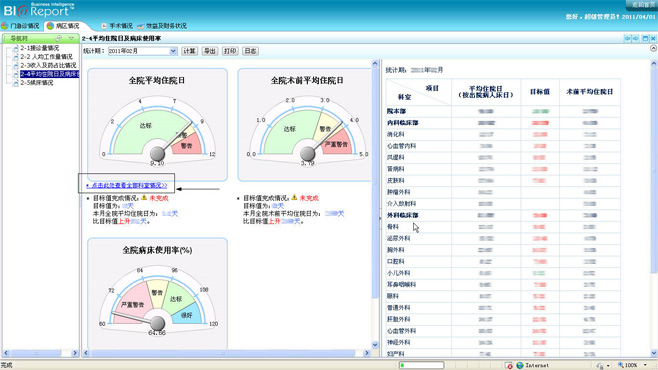Screen dimensions: 658x370
Task: Click the popup blocker status icon
Action: (509, 365)
